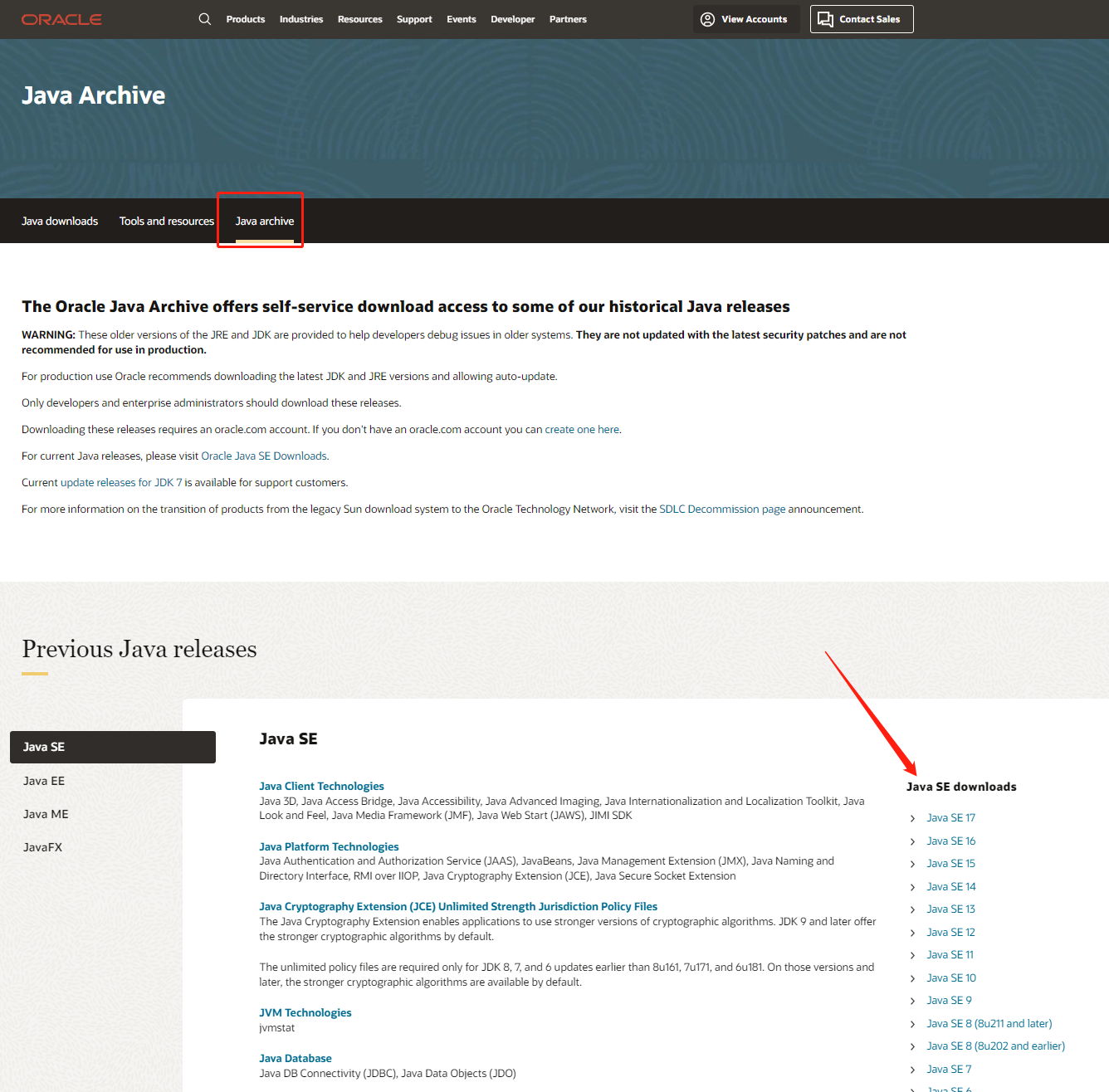The width and height of the screenshot is (1109, 1092).
Task: Open the Java SE 13 download link
Action: [951, 909]
